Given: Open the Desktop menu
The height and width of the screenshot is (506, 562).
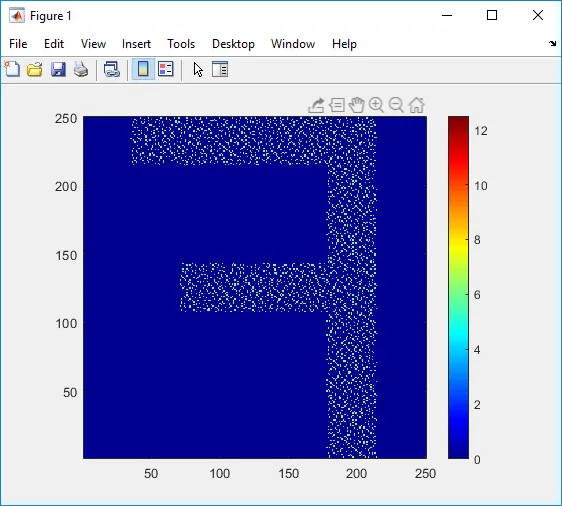Looking at the screenshot, I should coord(233,44).
